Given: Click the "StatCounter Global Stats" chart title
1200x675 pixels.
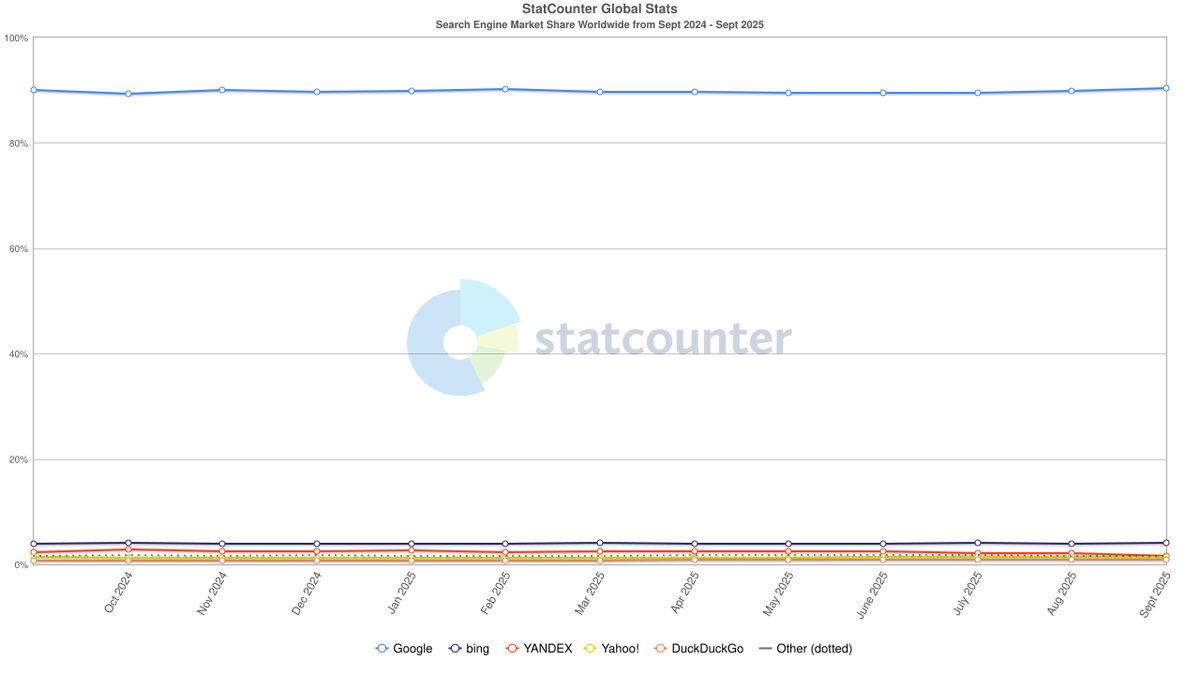Looking at the screenshot, I should pyautogui.click(x=599, y=9).
